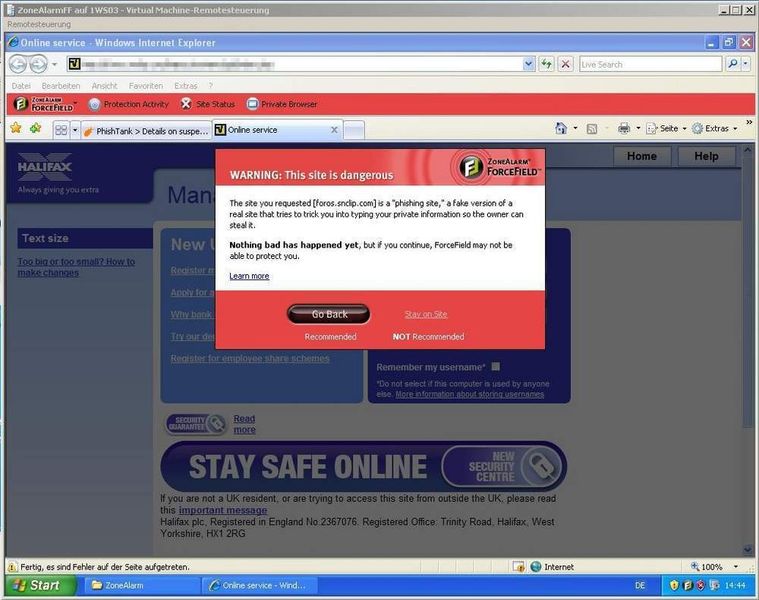Click Online service taskbar button

click(259, 585)
